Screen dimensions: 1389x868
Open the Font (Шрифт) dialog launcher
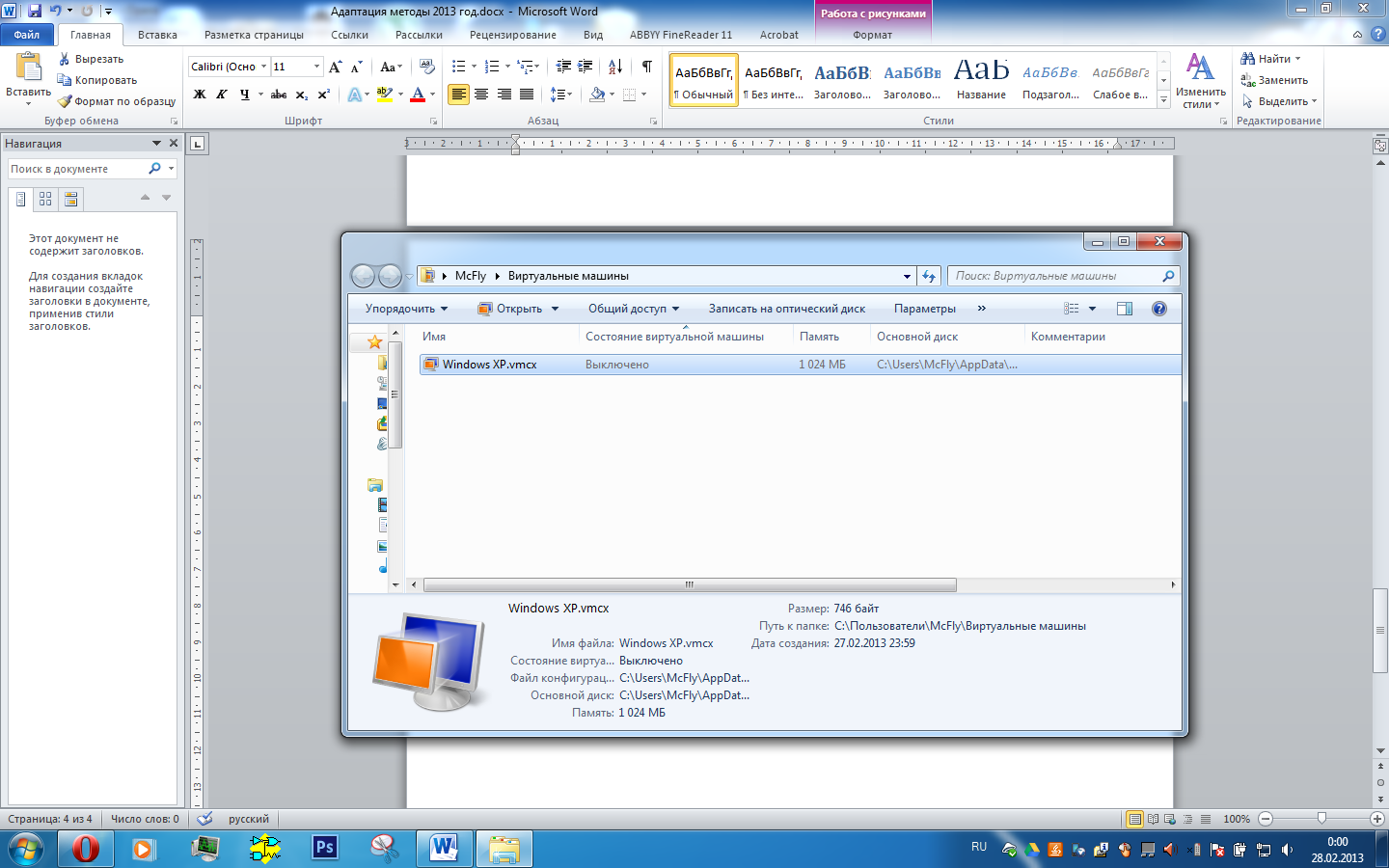point(433,122)
